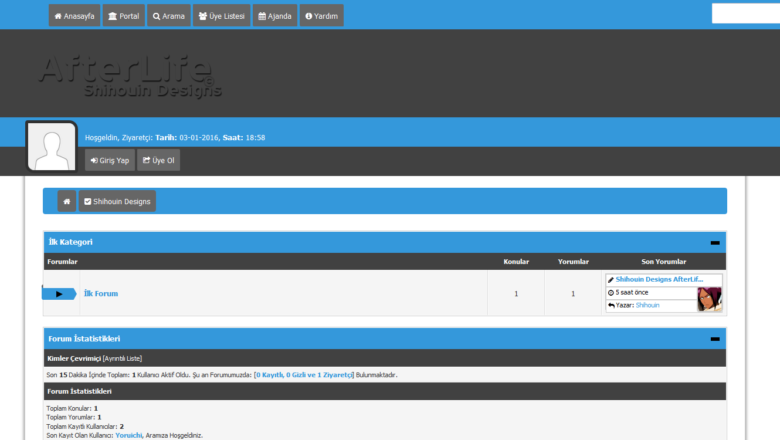Open the last poster's avatar thumbnail
780x440 pixels.
pyautogui.click(x=709, y=299)
